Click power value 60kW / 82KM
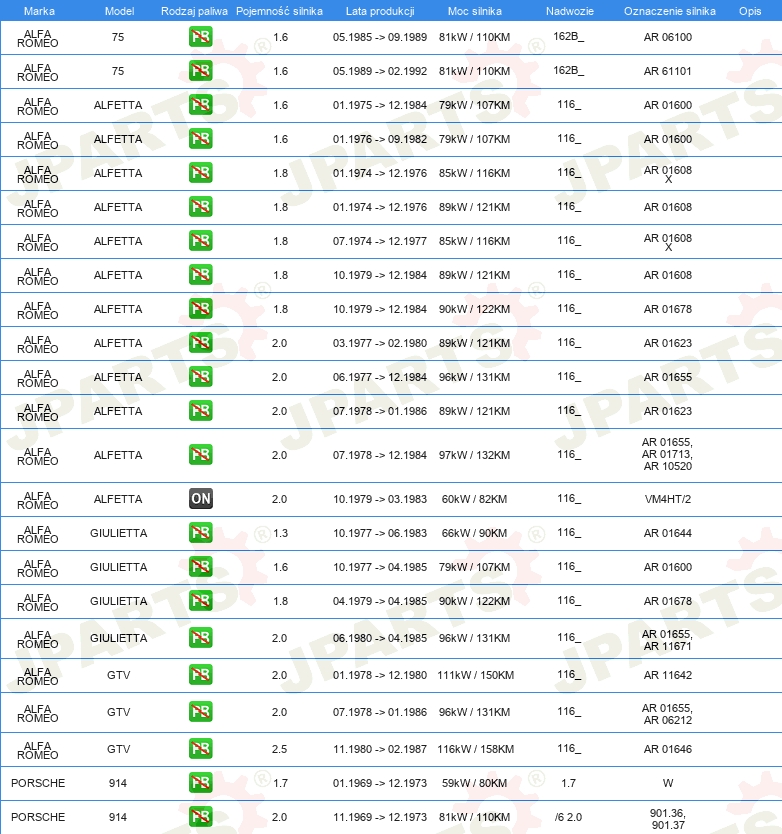Viewport: 782px width, 834px height. [475, 499]
